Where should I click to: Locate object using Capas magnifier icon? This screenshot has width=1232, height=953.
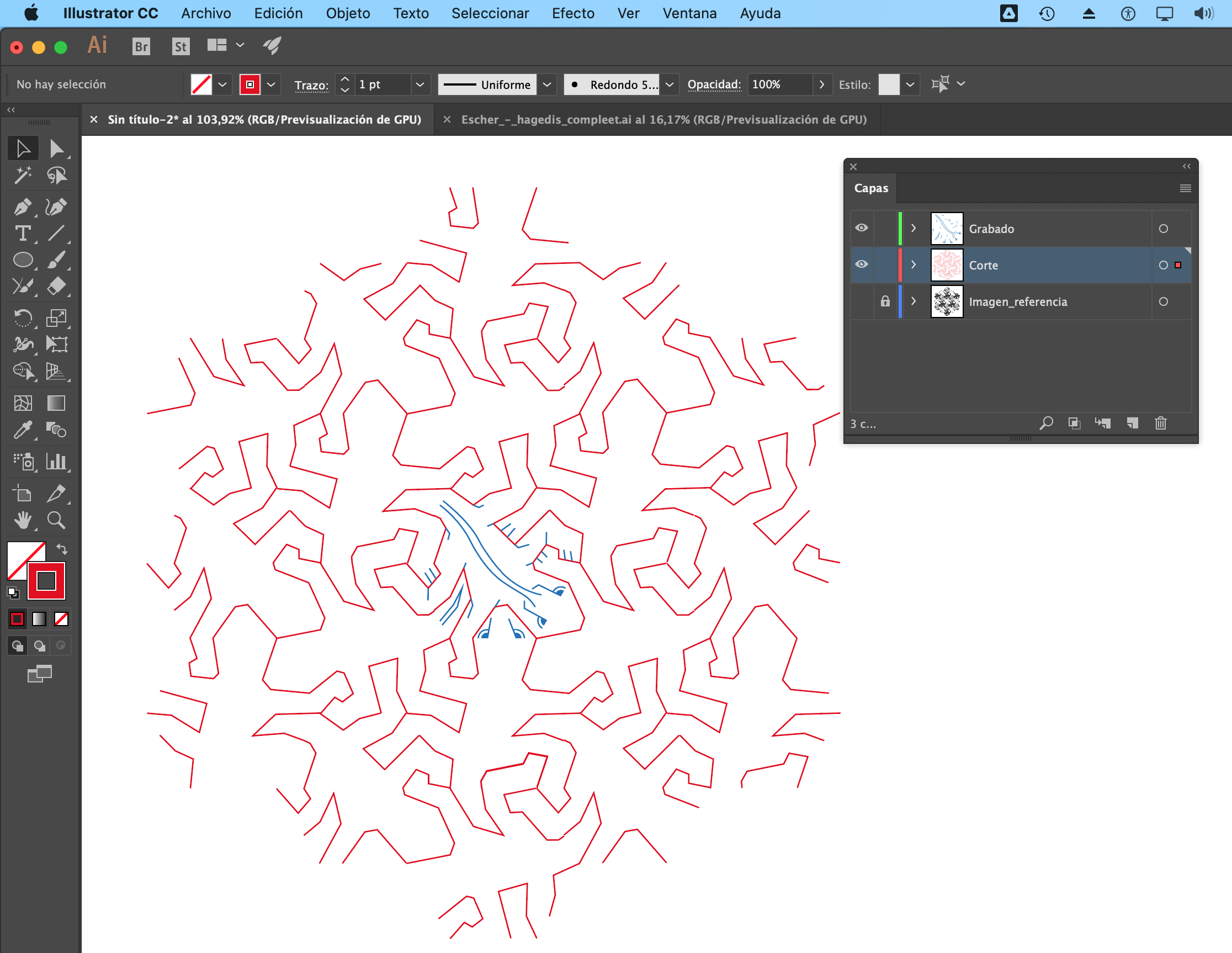(1047, 423)
